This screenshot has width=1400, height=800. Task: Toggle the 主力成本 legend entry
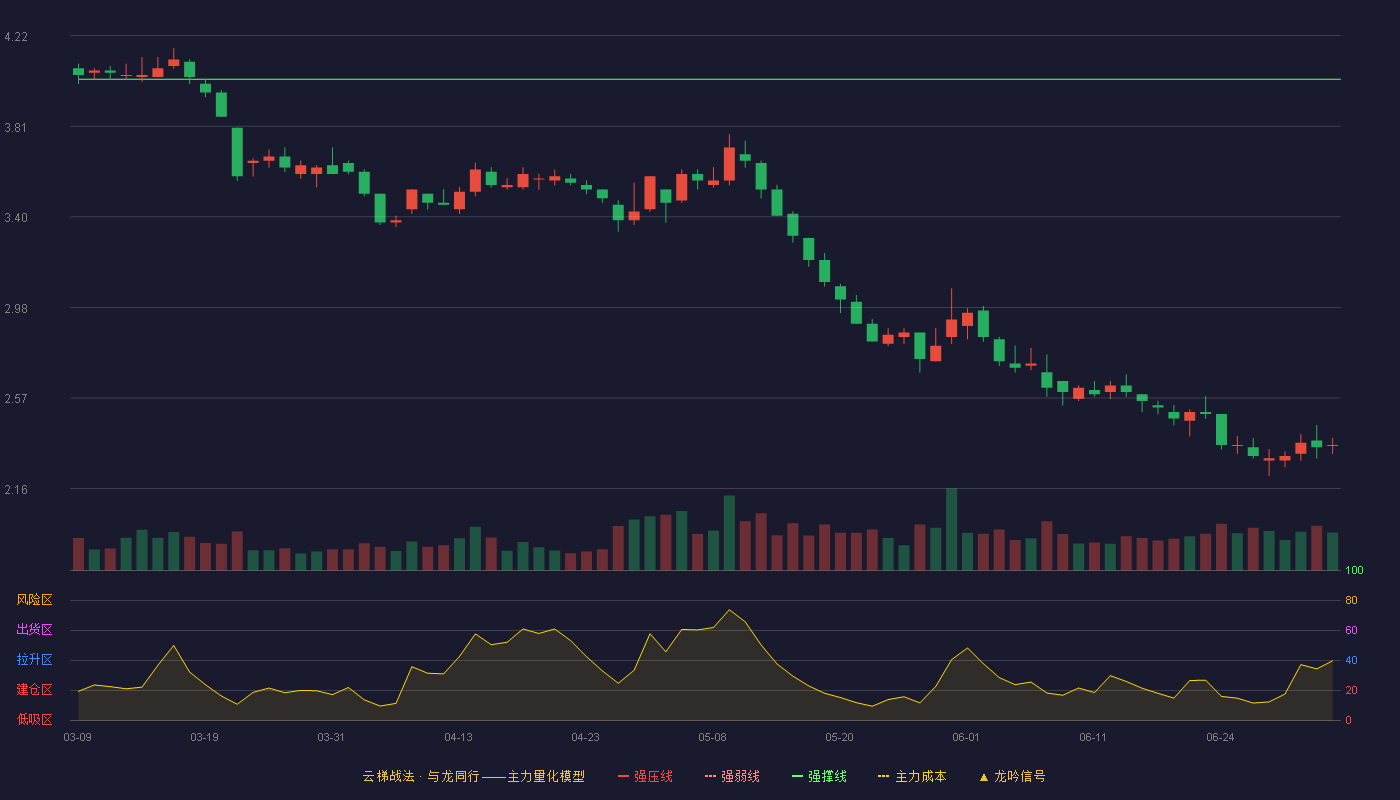[912, 776]
